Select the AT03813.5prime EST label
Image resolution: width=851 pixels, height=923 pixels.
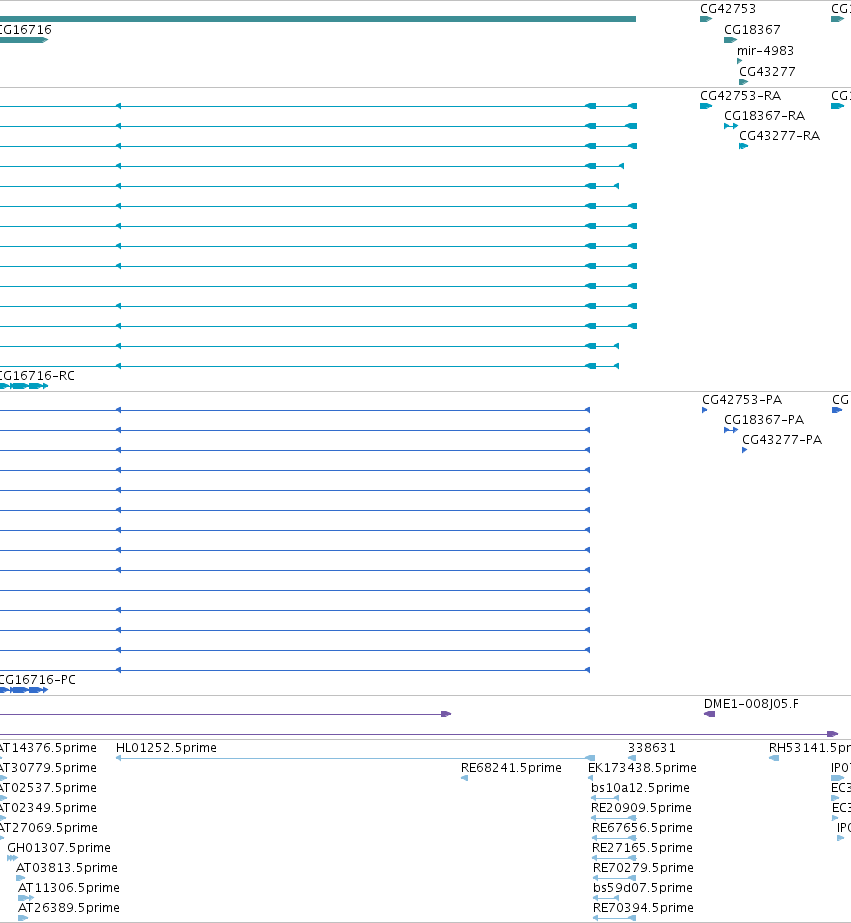tap(67, 868)
